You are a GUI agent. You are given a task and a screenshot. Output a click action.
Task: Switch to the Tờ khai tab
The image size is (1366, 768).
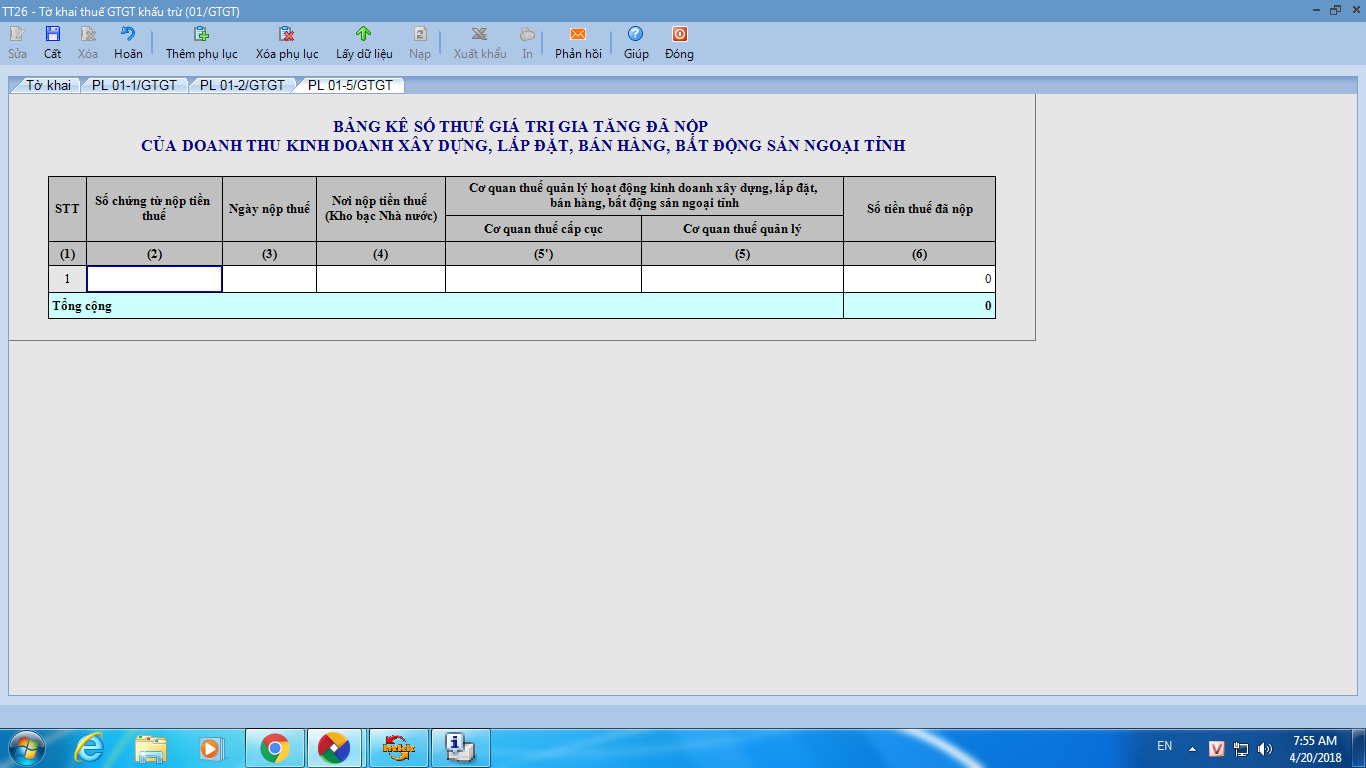(48, 85)
